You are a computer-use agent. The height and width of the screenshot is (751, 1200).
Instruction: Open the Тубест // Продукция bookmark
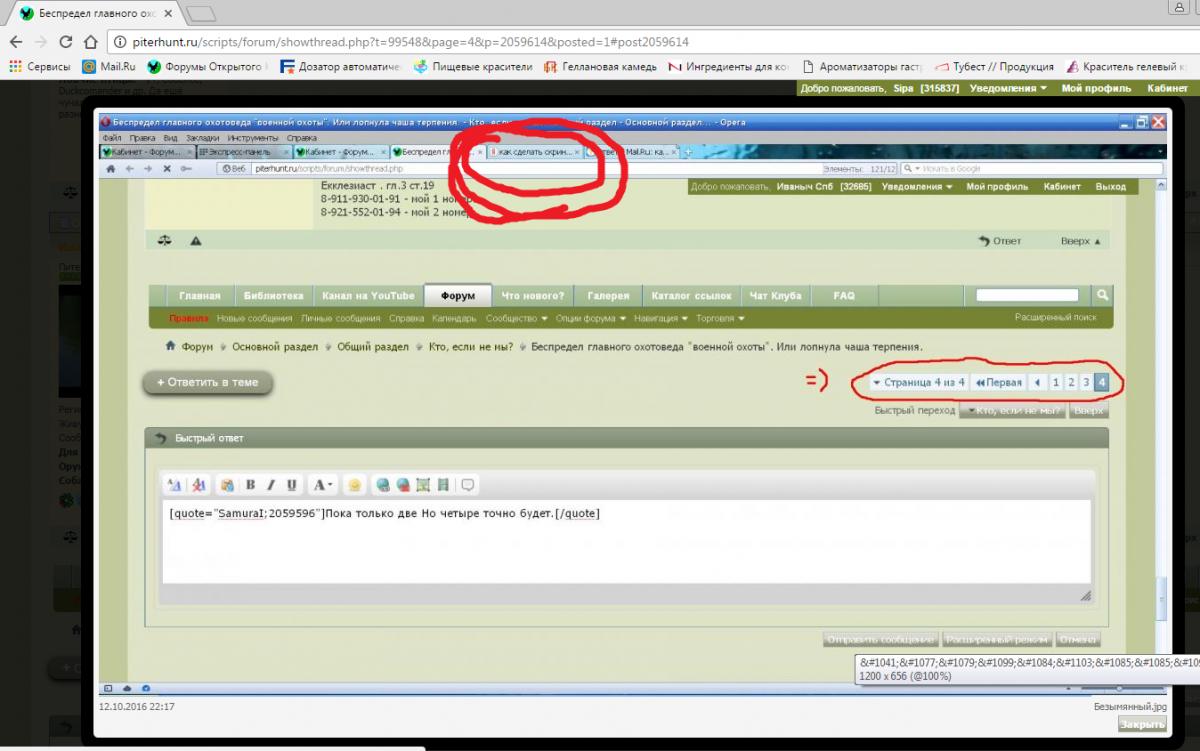[994, 67]
